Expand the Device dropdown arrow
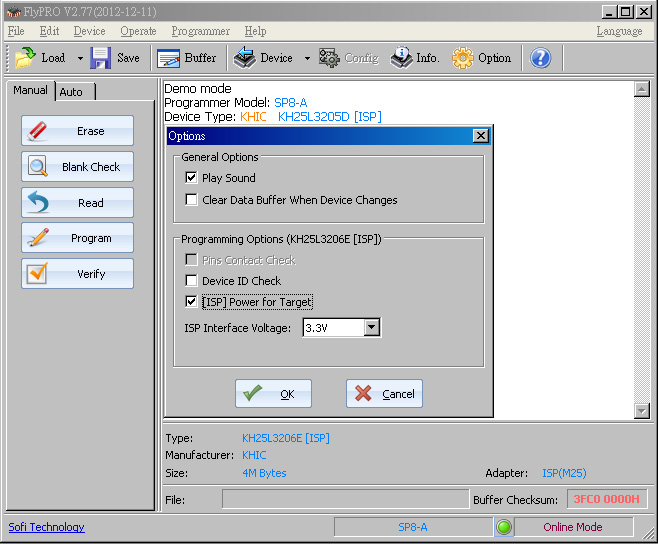The image size is (658, 544). pyautogui.click(x=307, y=58)
